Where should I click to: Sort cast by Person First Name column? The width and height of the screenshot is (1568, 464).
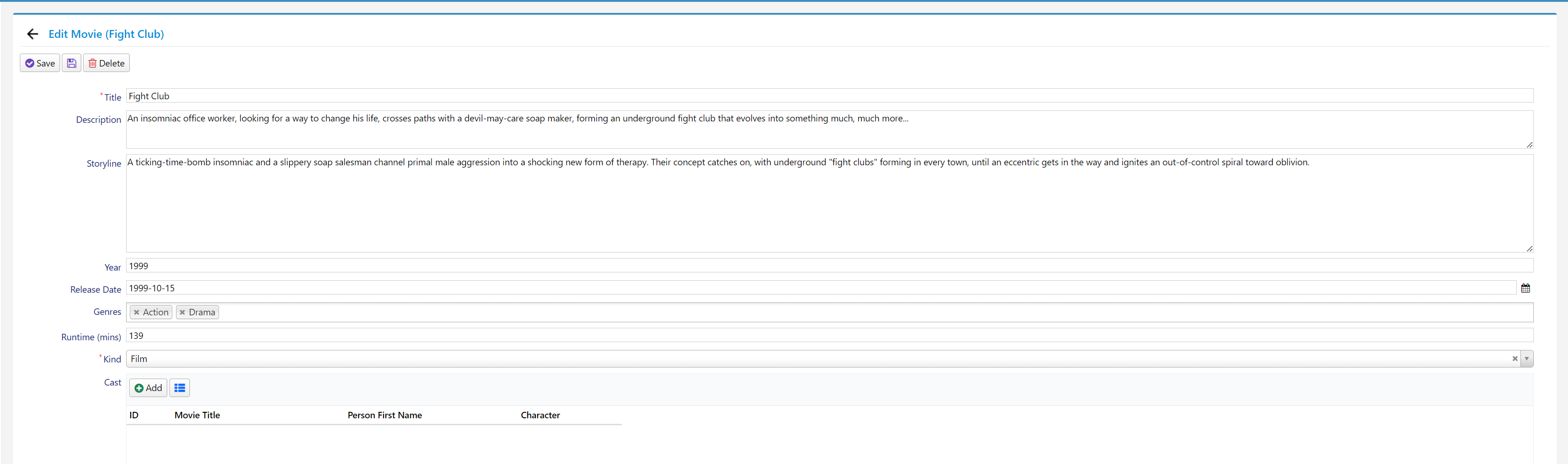[x=385, y=416]
